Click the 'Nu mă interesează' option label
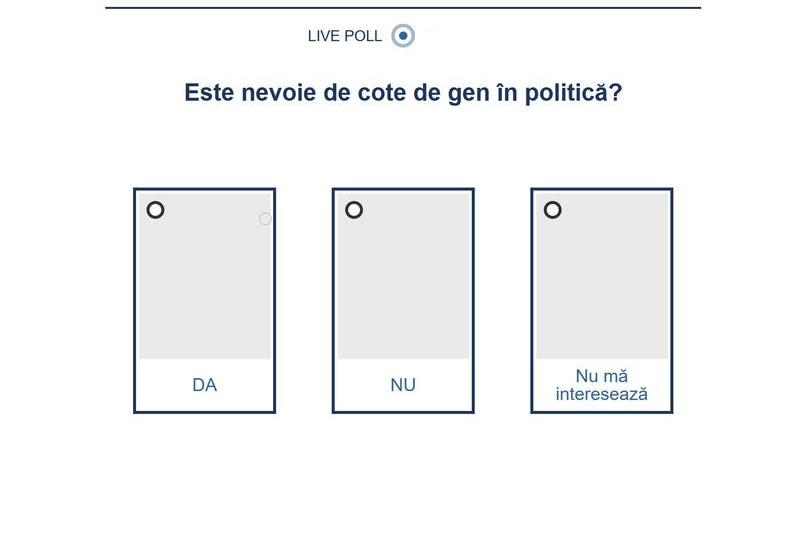Image resolution: width=800 pixels, height=533 pixels. point(601,385)
